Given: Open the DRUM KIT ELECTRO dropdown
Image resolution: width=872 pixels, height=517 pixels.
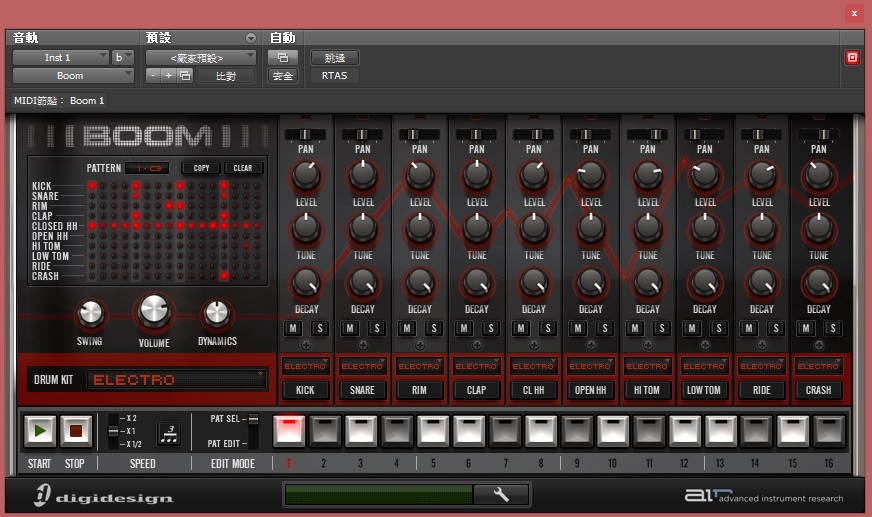Looking at the screenshot, I should 176,380.
